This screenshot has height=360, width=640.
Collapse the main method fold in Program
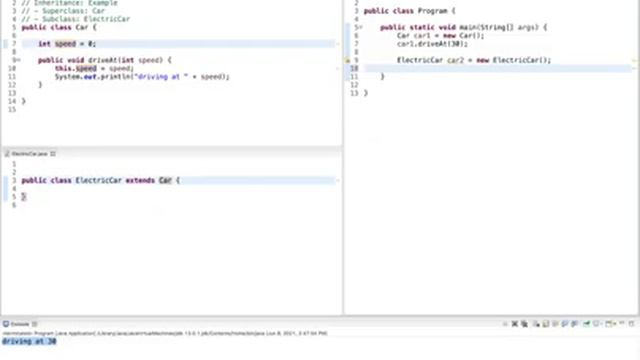click(361, 28)
